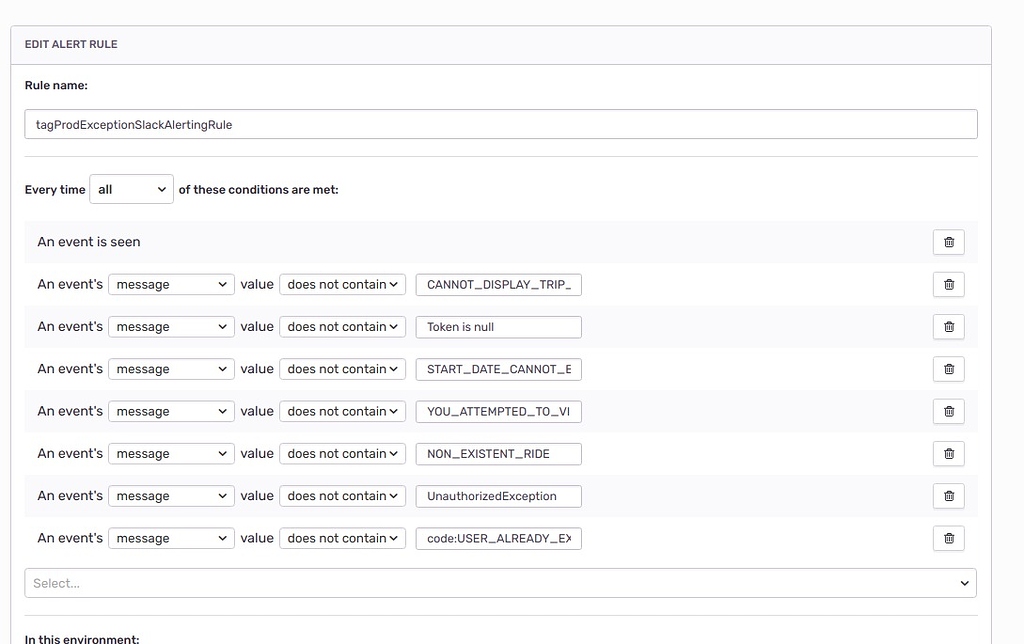The height and width of the screenshot is (644, 1024).
Task: Delete the "An event is seen" condition
Action: click(948, 242)
